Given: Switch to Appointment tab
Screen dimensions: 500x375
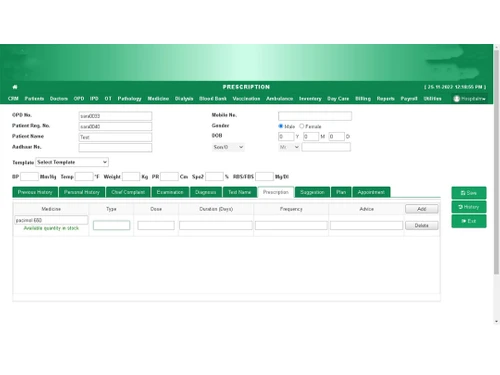Looking at the screenshot, I should (x=371, y=192).
